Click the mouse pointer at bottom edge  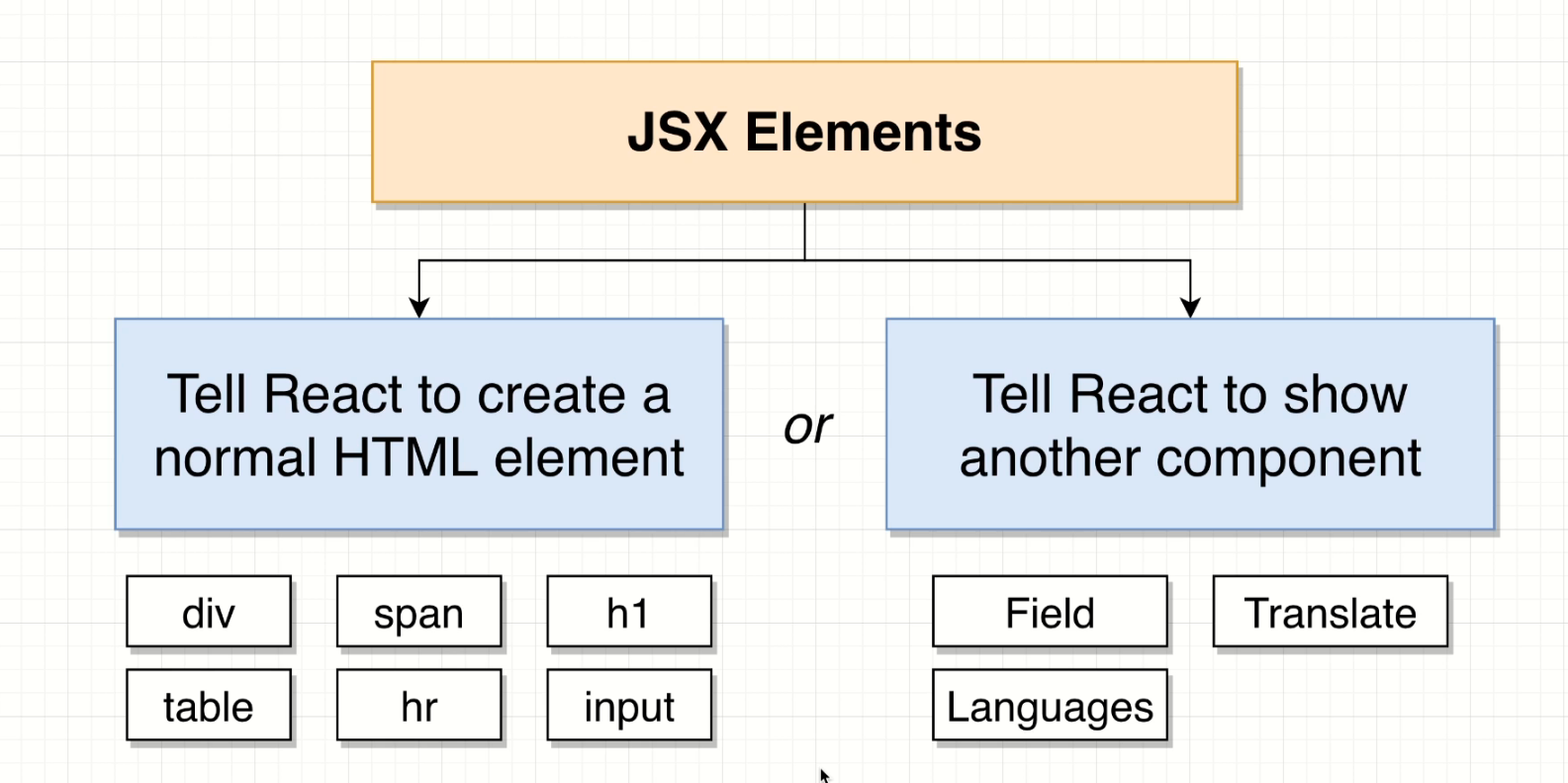(824, 776)
